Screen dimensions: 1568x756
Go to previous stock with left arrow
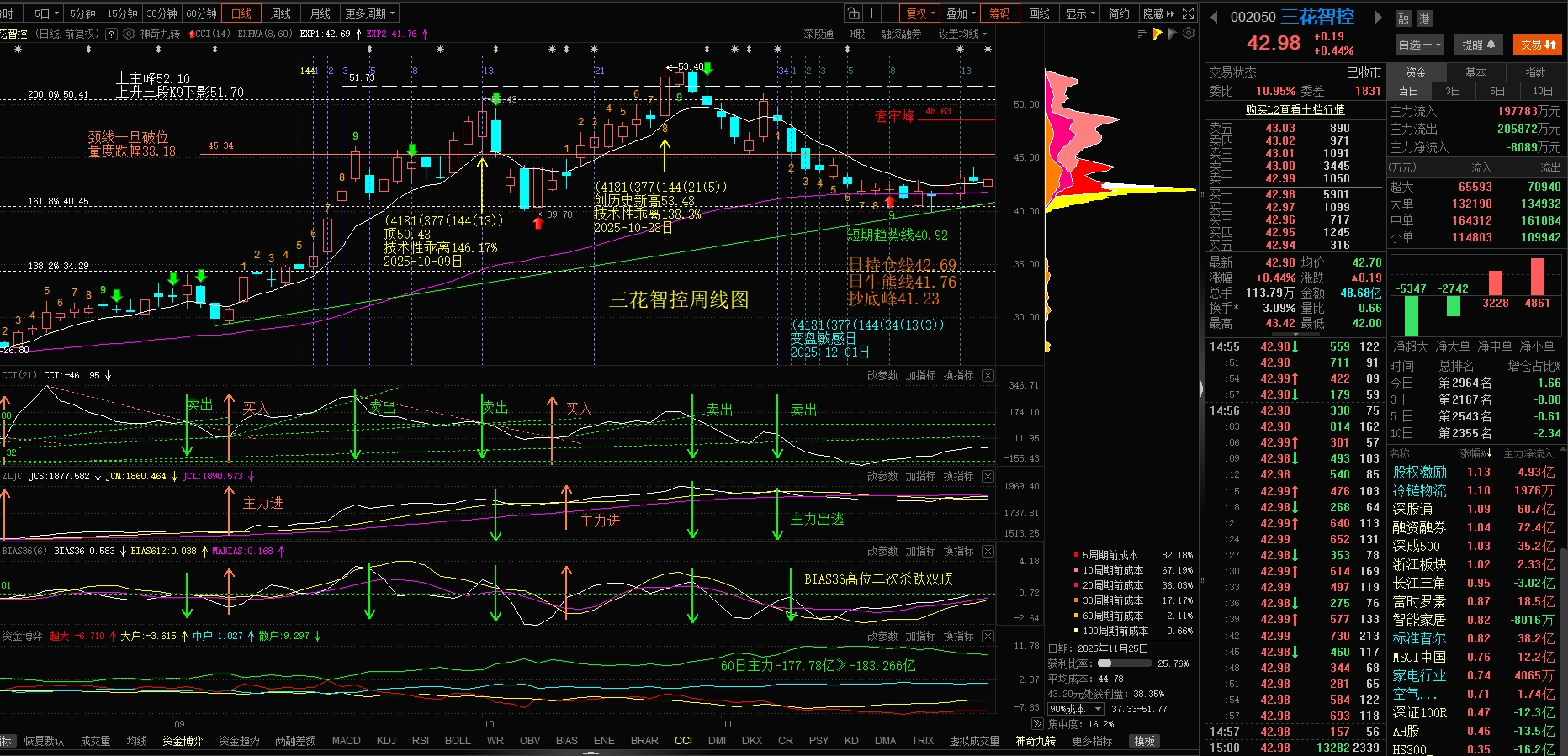click(1214, 17)
